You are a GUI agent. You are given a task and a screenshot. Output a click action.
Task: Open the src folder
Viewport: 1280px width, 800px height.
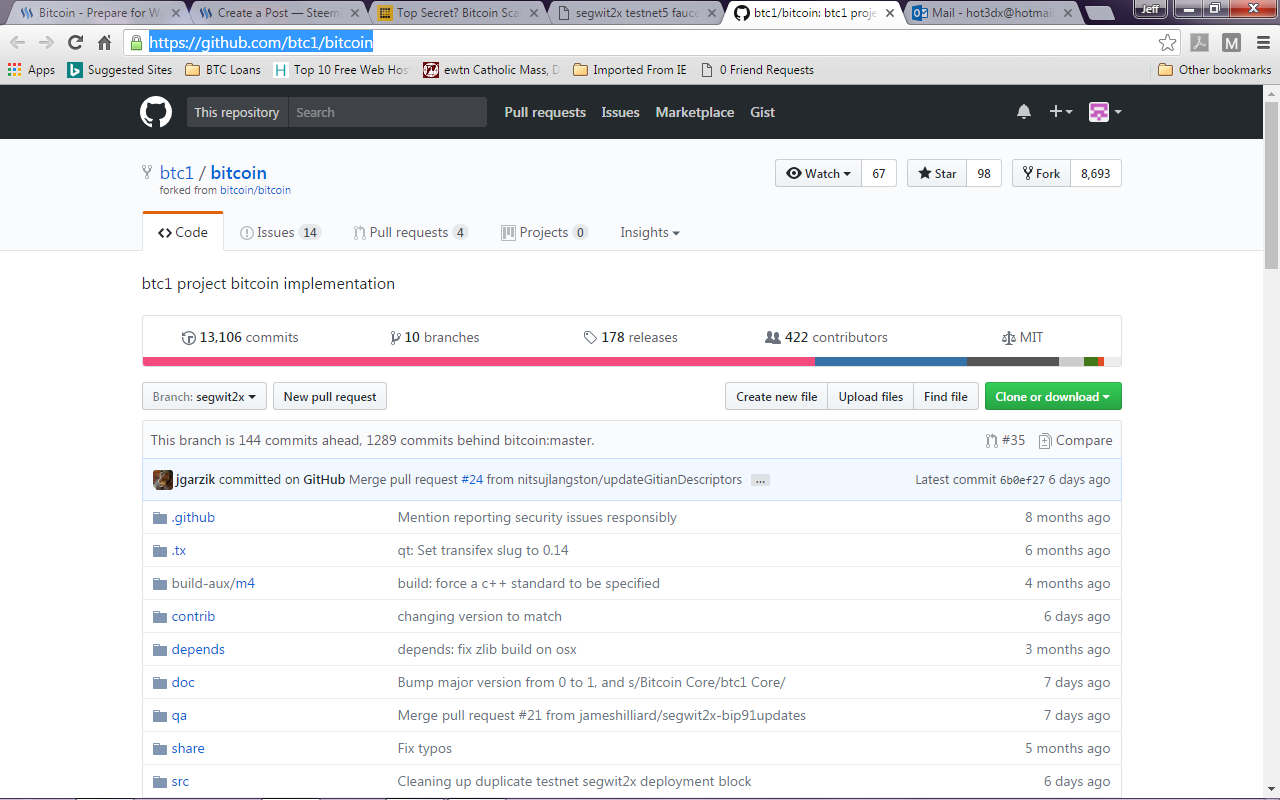[x=180, y=781]
